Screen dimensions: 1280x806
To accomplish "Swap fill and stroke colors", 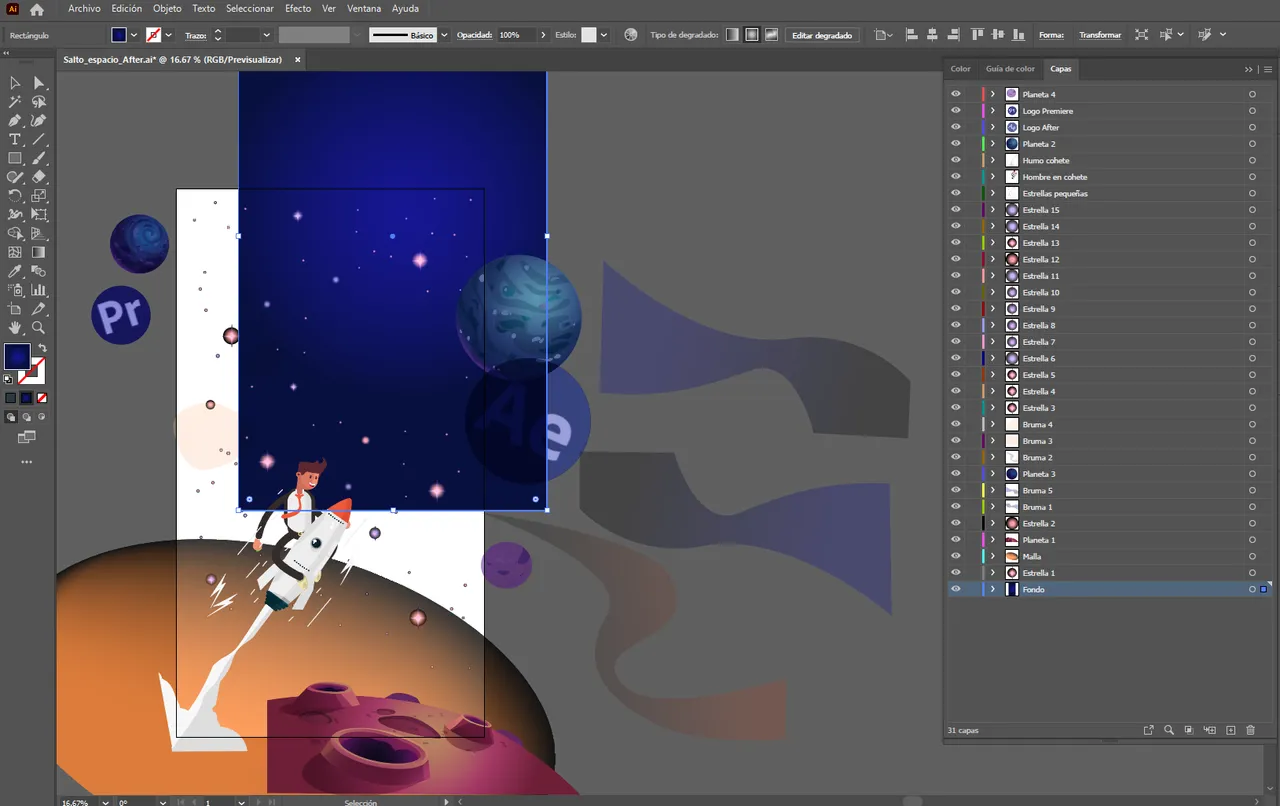I will click(42, 348).
